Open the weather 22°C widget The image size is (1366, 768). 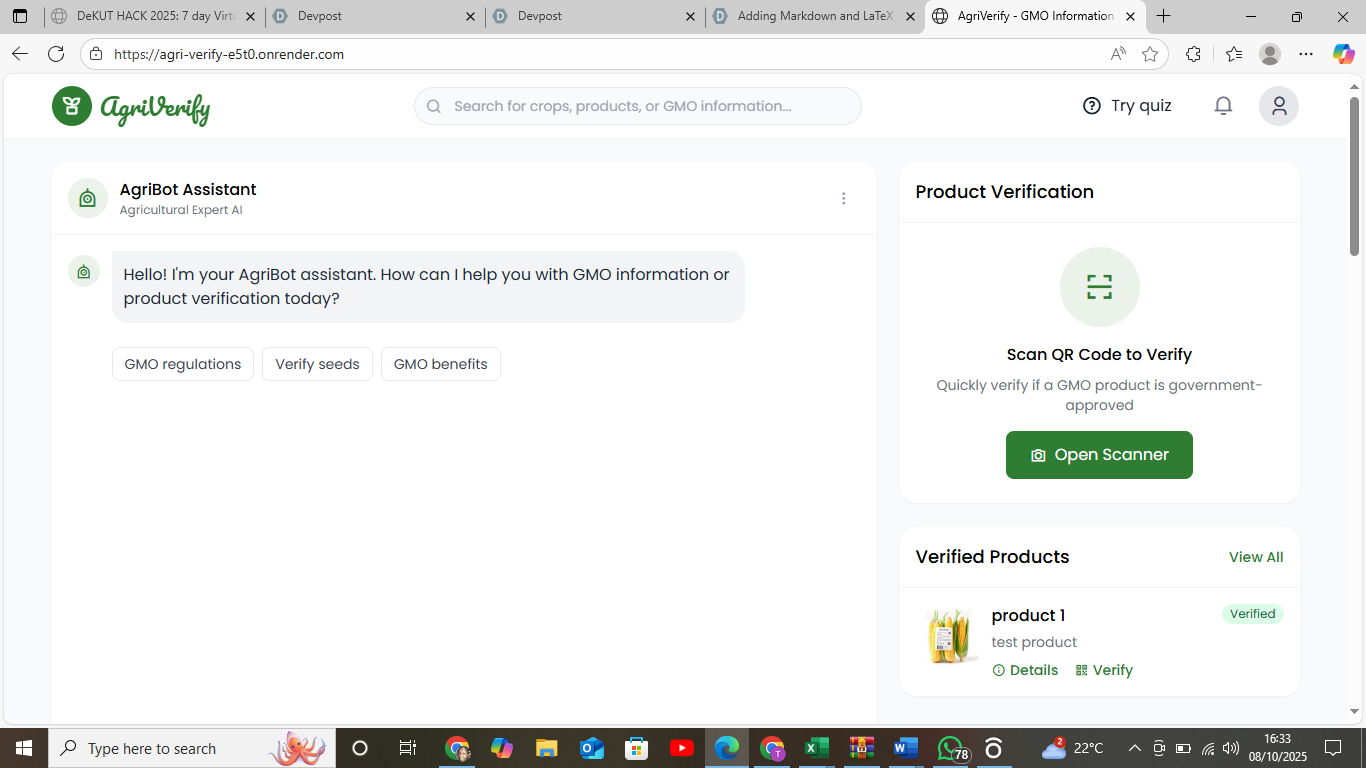1072,748
